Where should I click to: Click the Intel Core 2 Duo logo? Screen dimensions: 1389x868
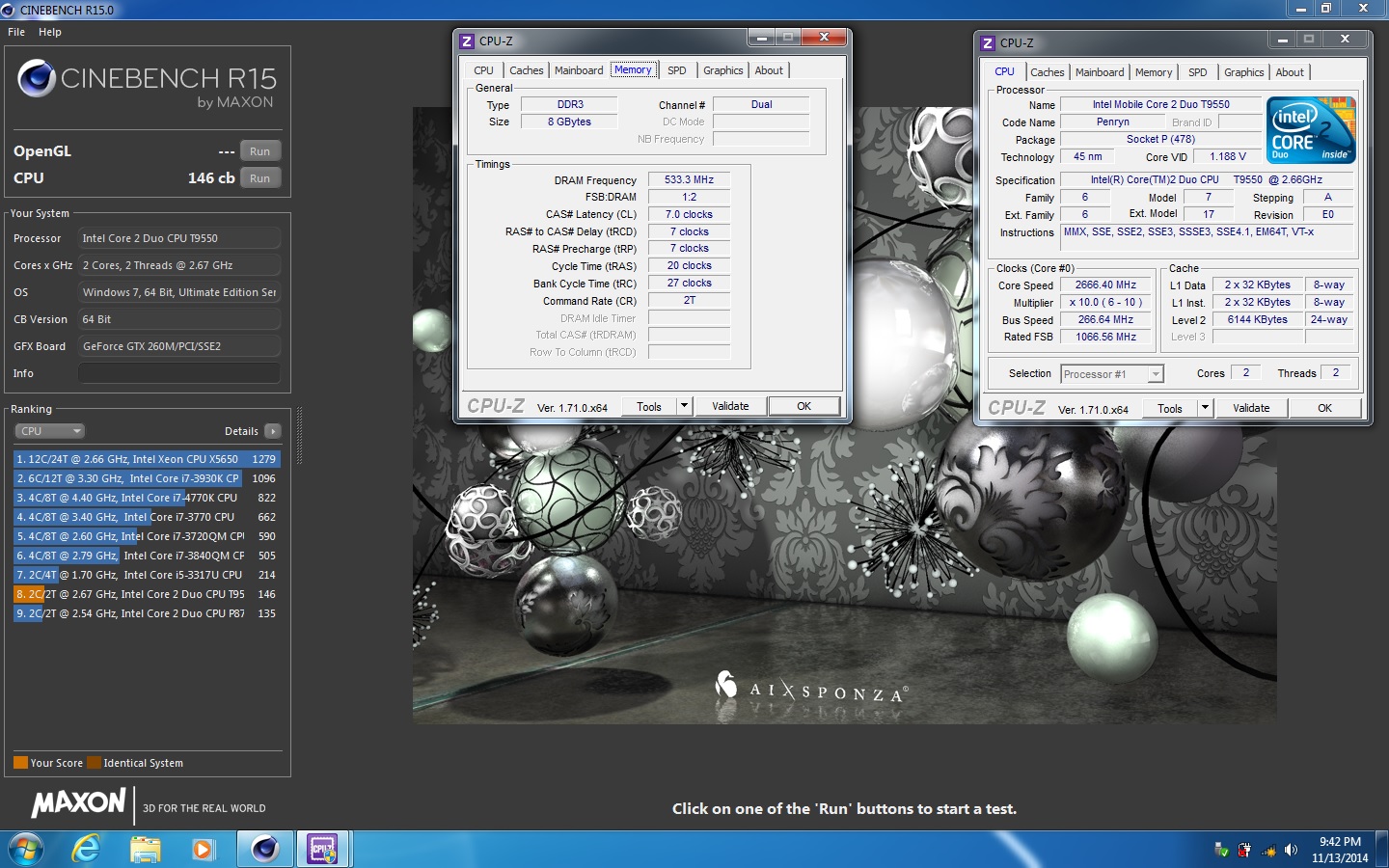point(1311,129)
